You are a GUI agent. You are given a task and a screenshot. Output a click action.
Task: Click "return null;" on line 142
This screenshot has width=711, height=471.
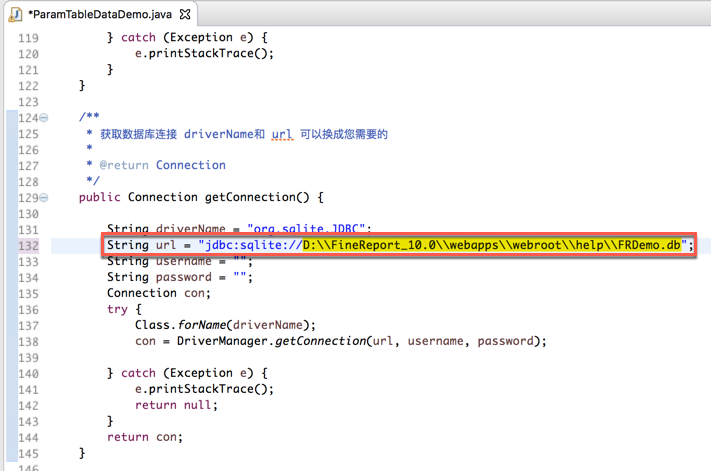pos(176,405)
